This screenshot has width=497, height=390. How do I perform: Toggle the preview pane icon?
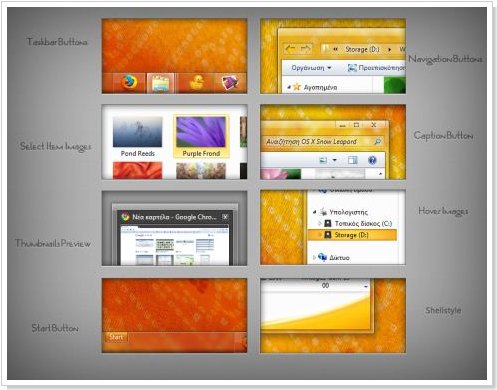(x=352, y=160)
